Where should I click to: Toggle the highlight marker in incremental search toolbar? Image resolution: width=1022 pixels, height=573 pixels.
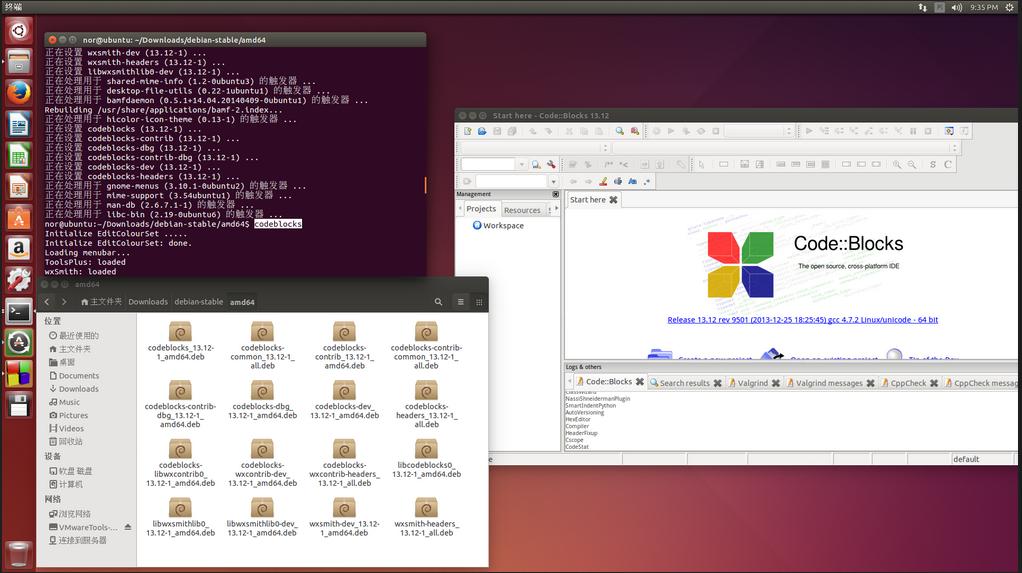[x=603, y=181]
